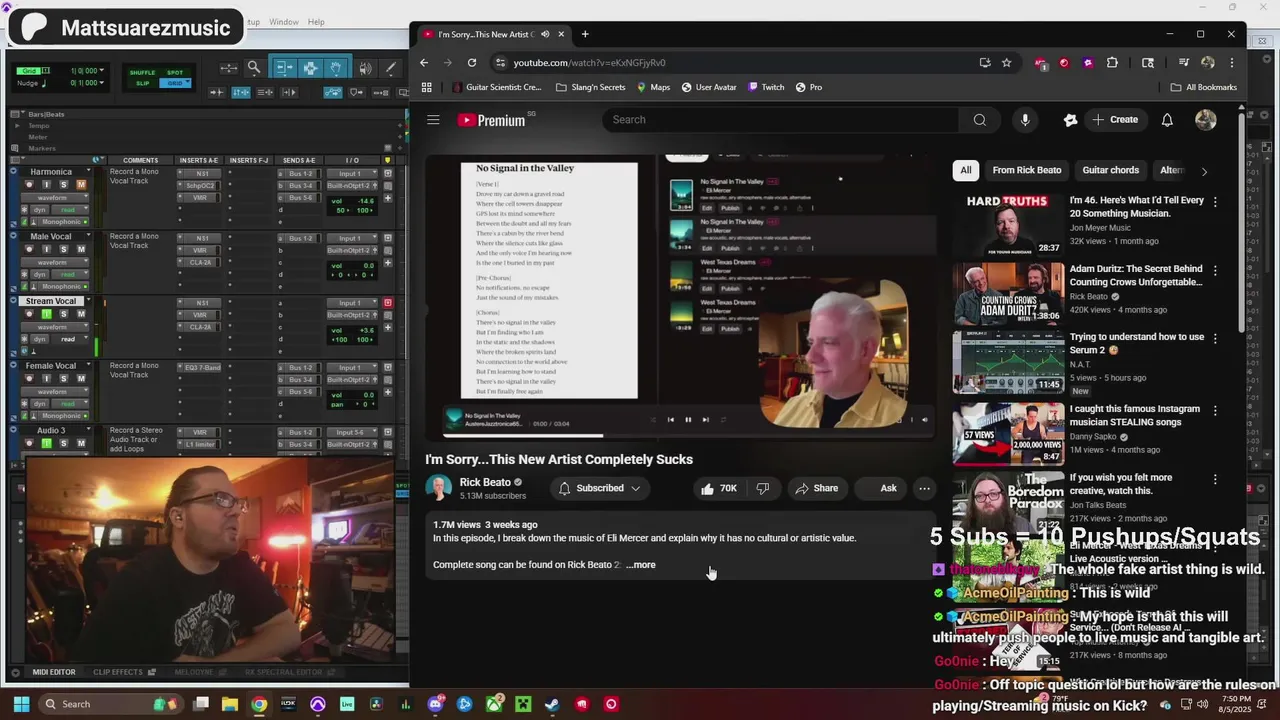Record-enable the Male Vocal track
The image size is (1280, 720).
click(28, 249)
